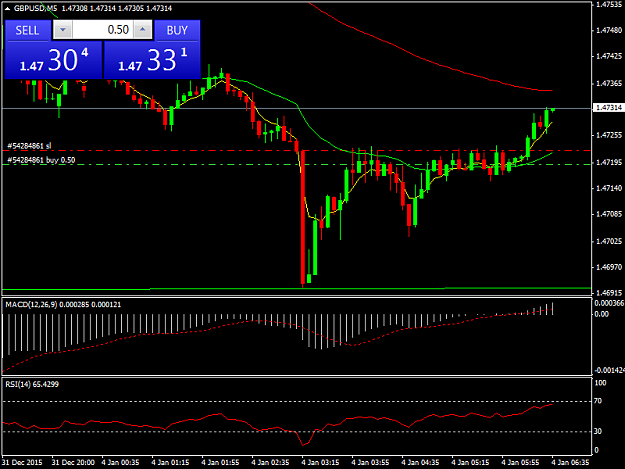Image resolution: width=625 pixels, height=469 pixels.
Task: Click the 4 Jan 03:15 time axis label
Action: 320,463
